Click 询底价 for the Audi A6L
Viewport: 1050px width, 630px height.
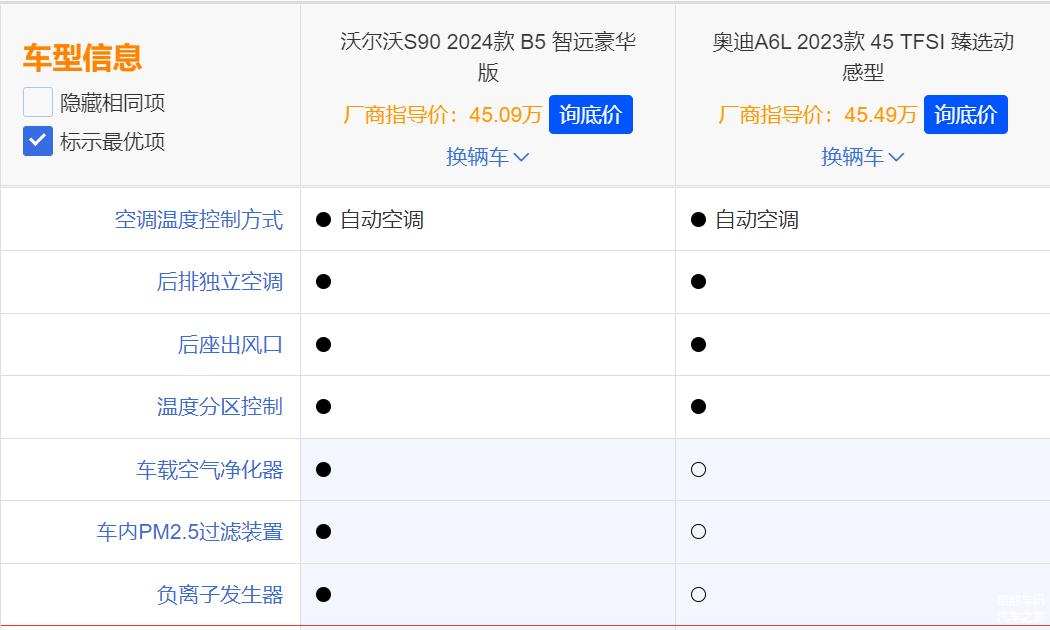coord(965,115)
